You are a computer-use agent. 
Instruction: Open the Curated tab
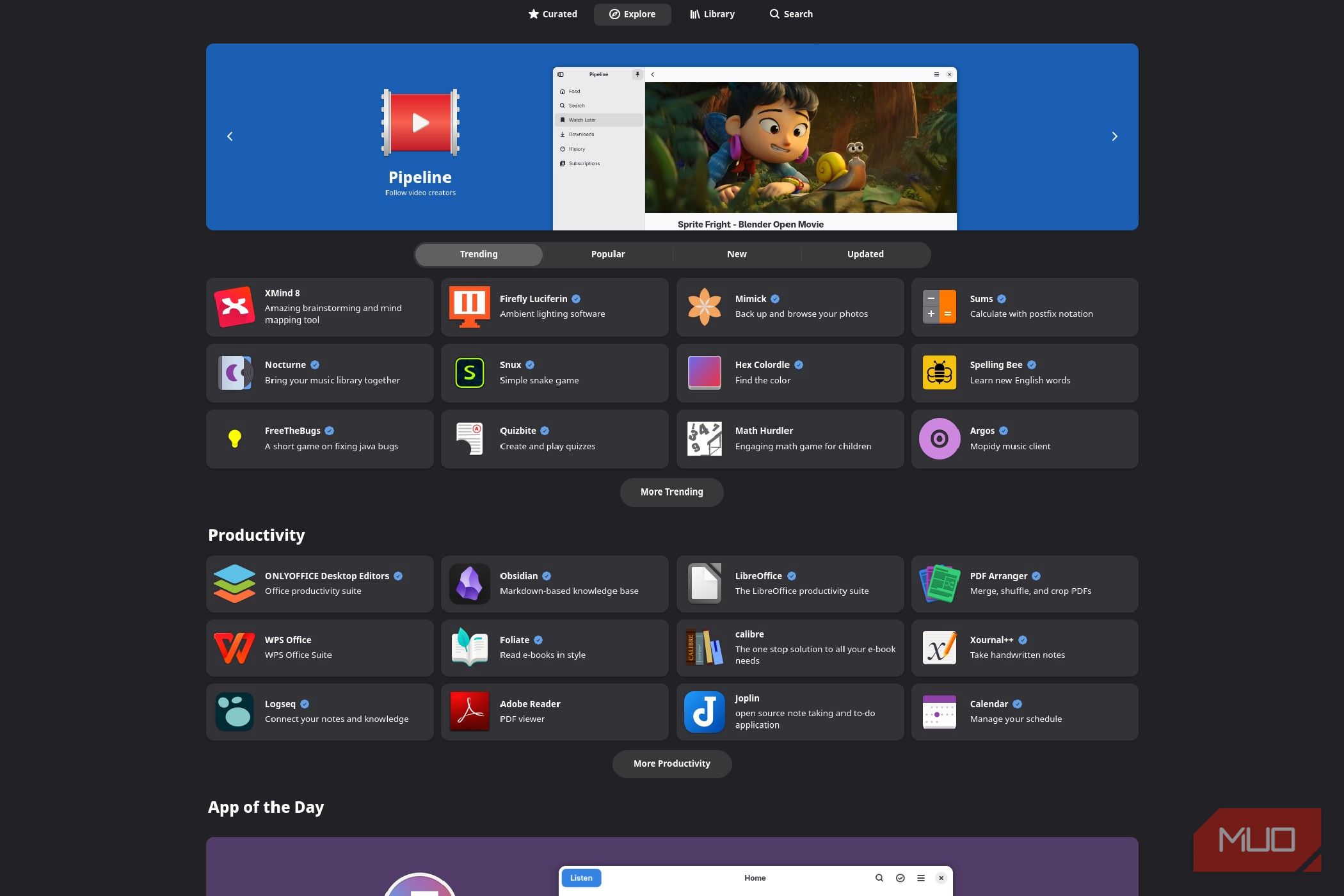tap(552, 14)
